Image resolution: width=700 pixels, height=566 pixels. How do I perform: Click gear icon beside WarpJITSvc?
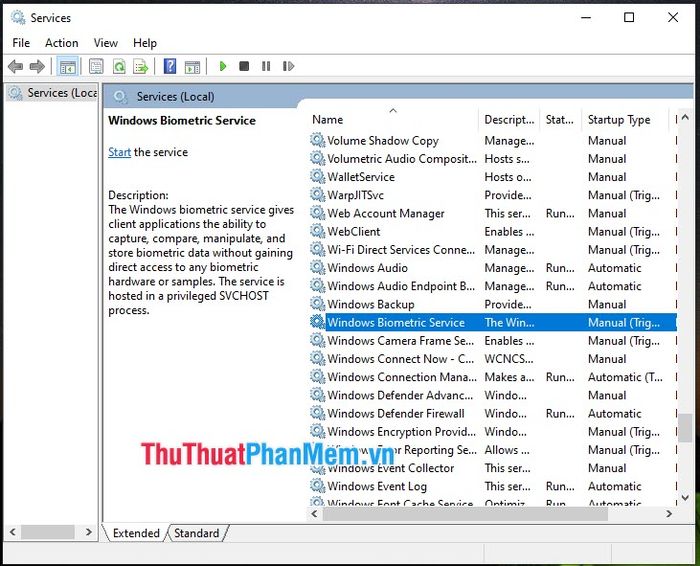[317, 195]
